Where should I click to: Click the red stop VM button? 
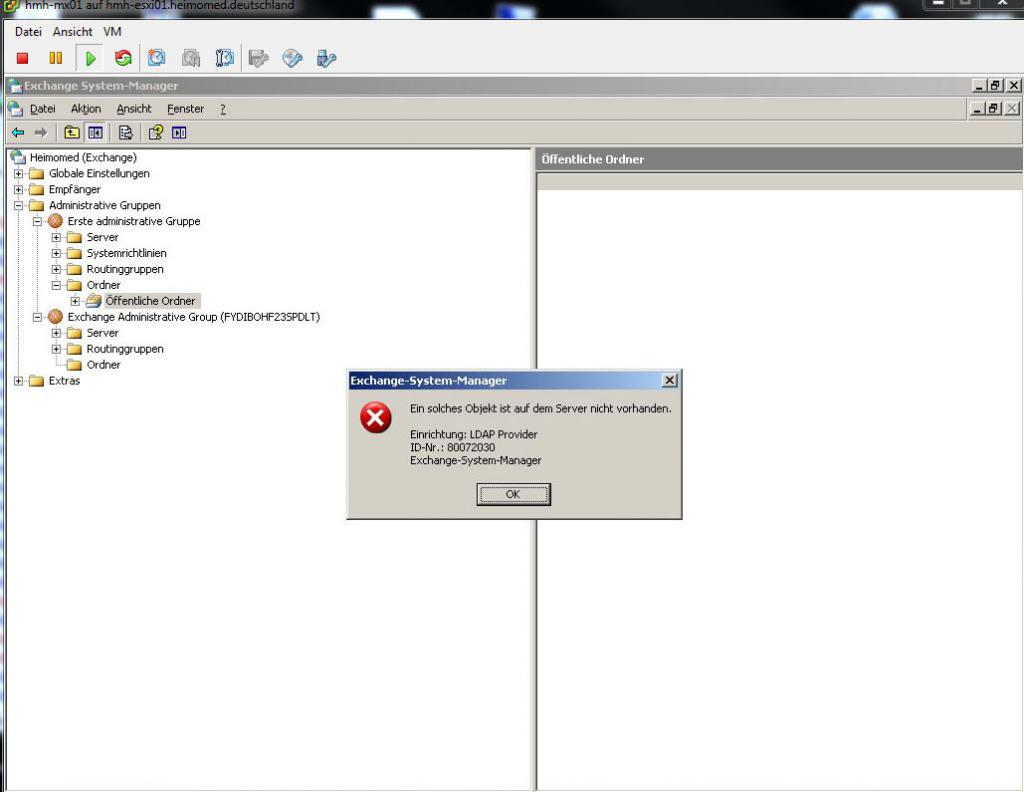tap(22, 58)
